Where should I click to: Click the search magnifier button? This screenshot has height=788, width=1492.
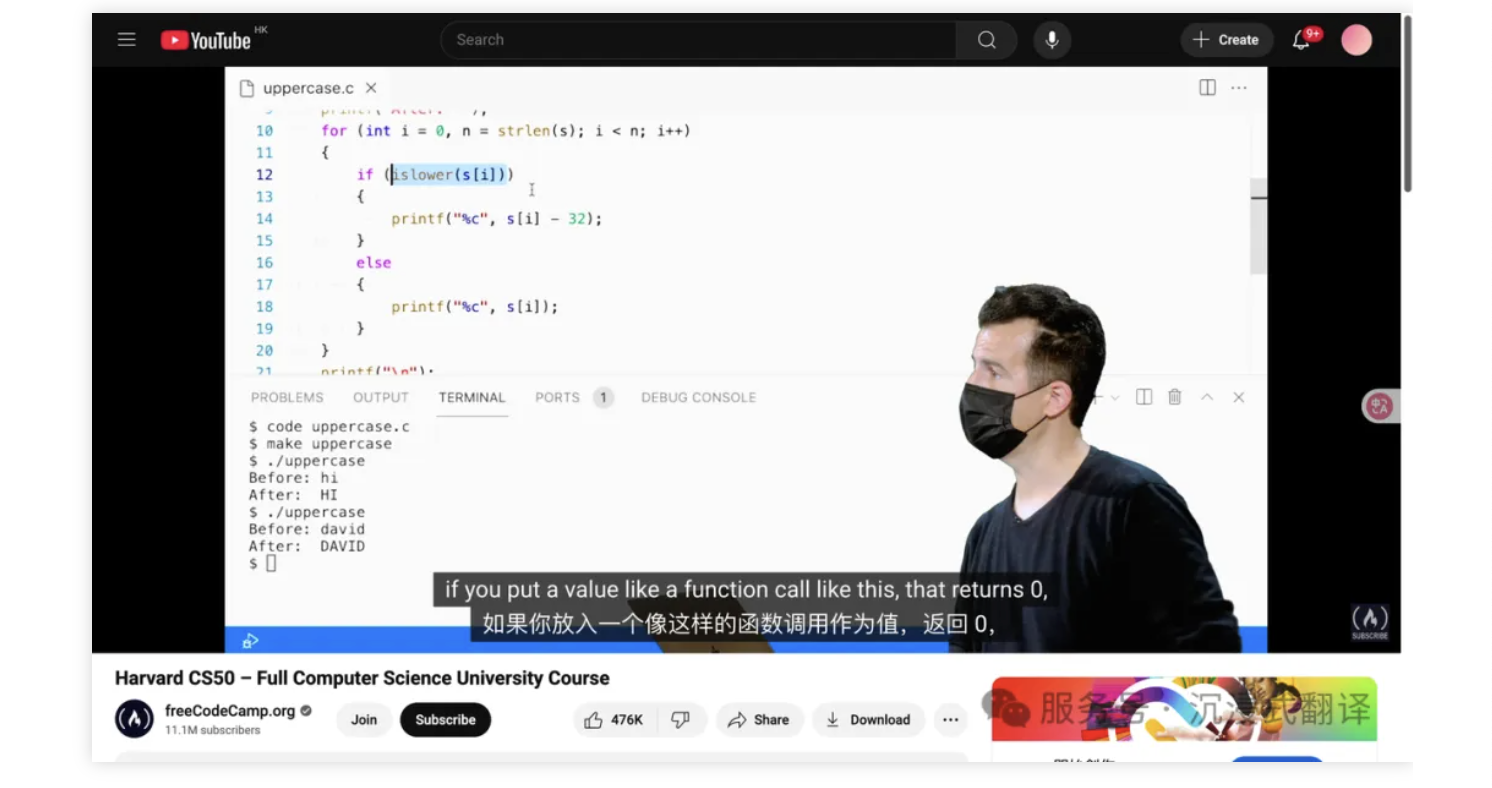[x=986, y=40]
